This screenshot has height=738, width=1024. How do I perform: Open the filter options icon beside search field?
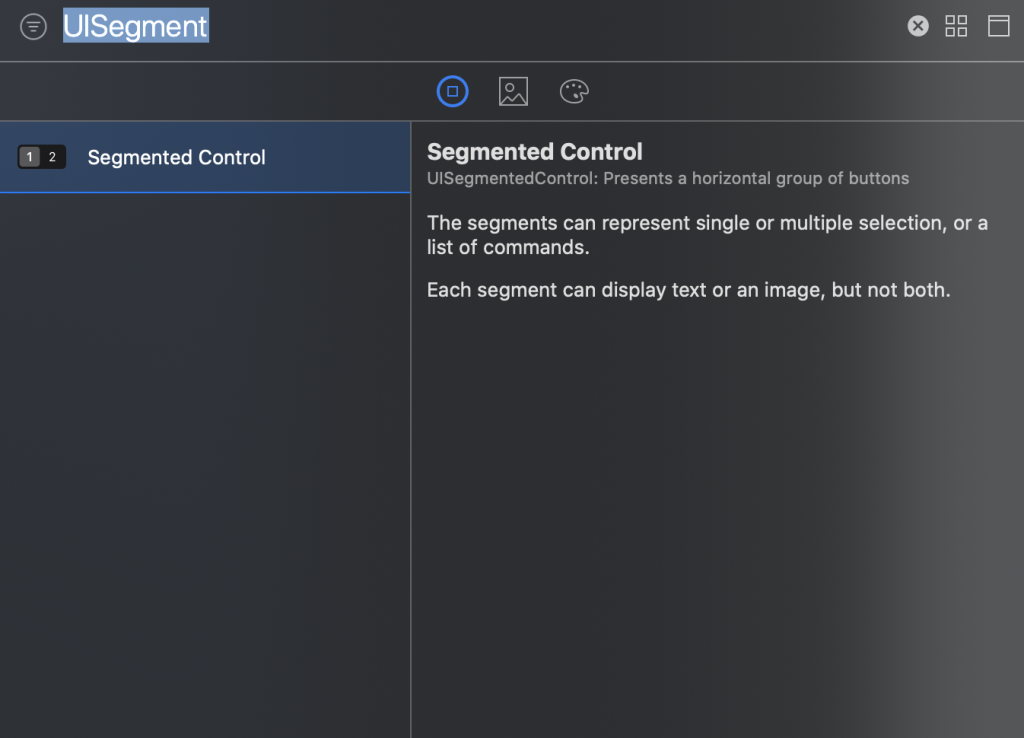point(33,26)
